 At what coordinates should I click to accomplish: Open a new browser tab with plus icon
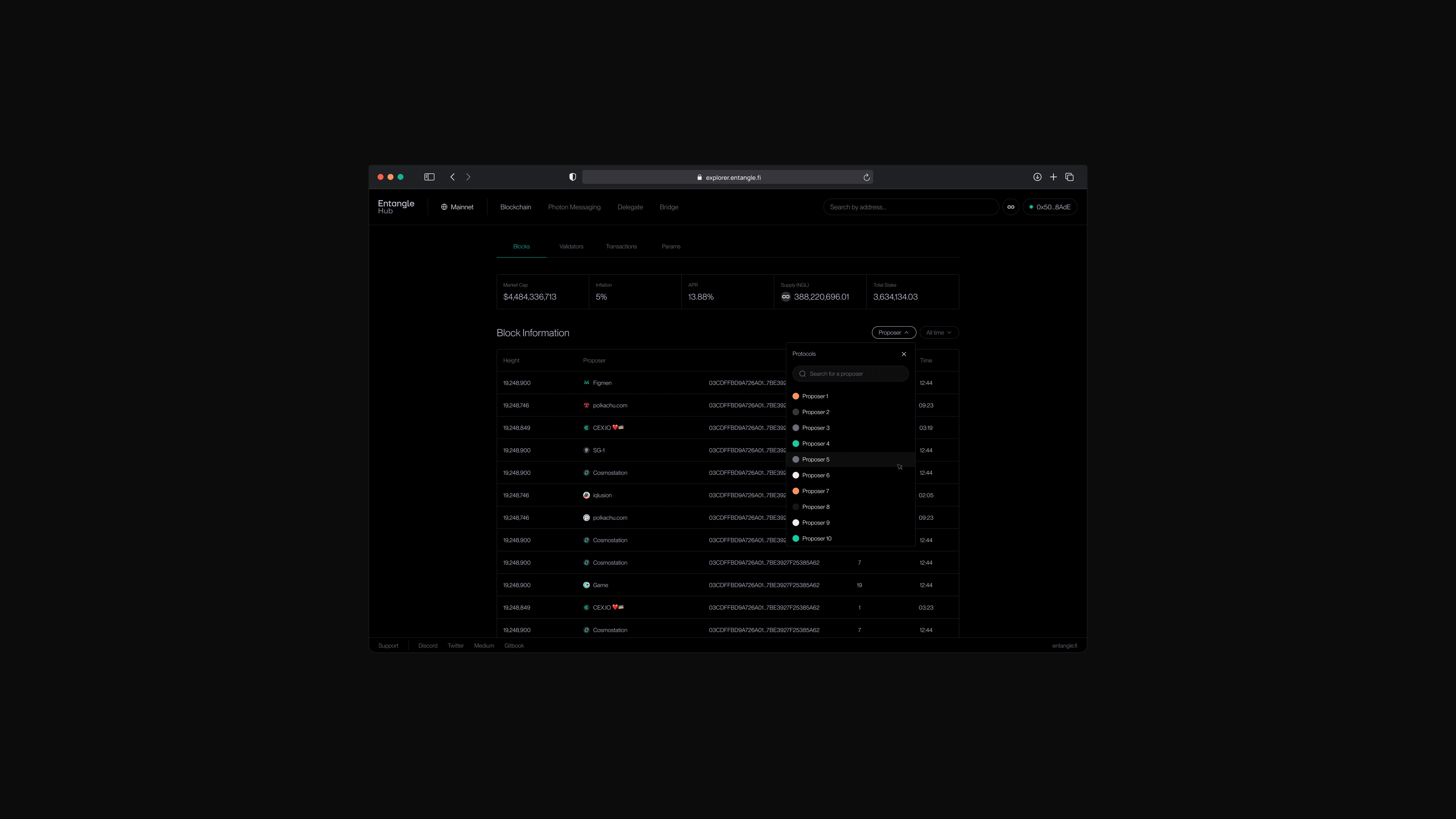pos(1053,177)
